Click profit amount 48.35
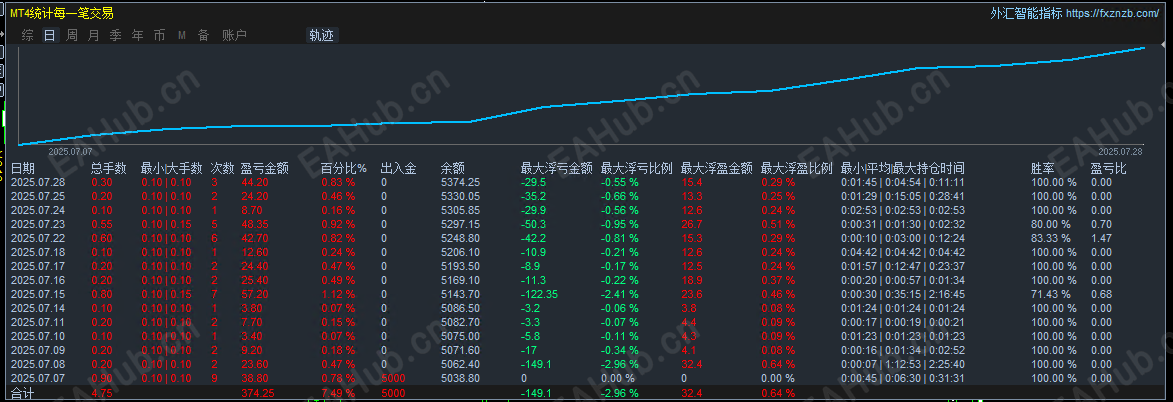The image size is (1173, 402). pyautogui.click(x=255, y=224)
